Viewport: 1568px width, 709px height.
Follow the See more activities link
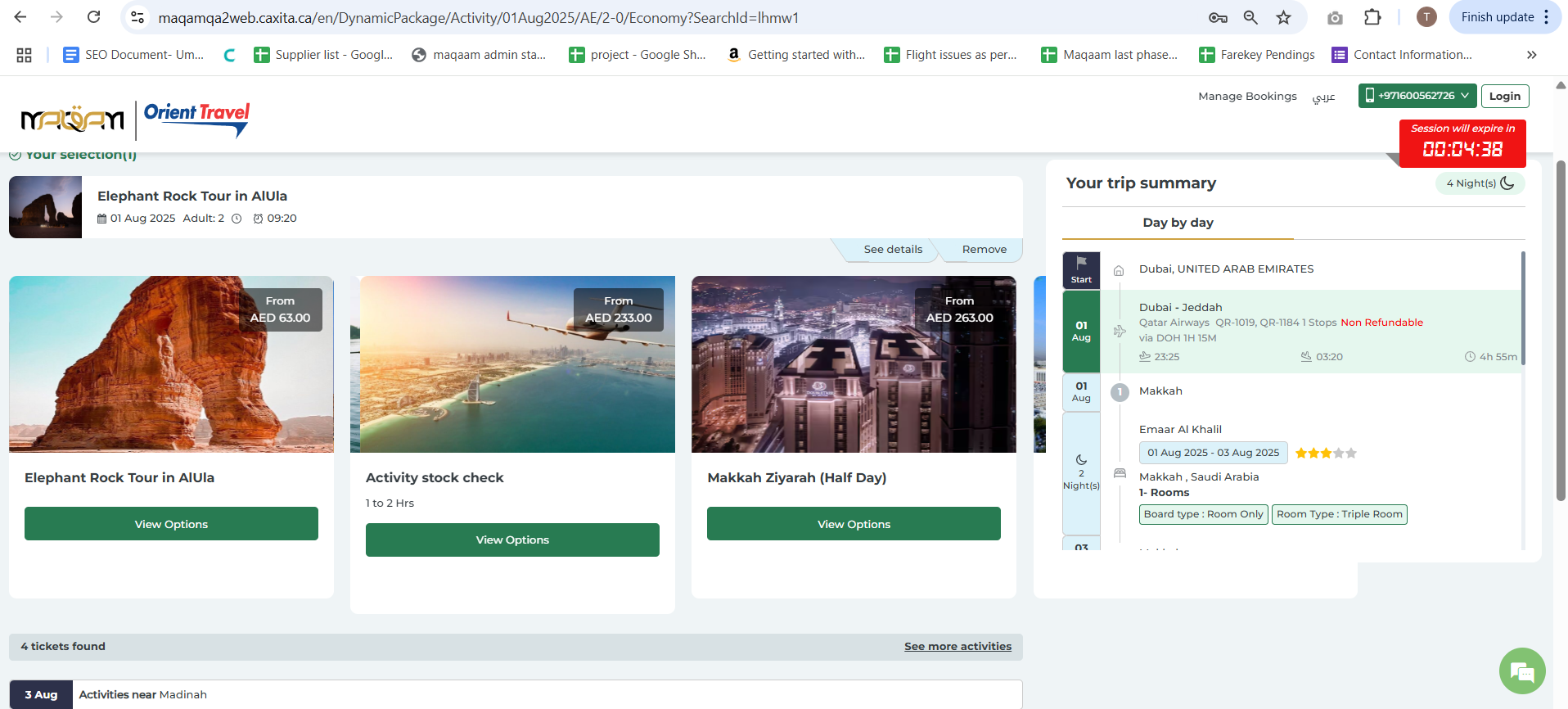pyautogui.click(x=957, y=646)
